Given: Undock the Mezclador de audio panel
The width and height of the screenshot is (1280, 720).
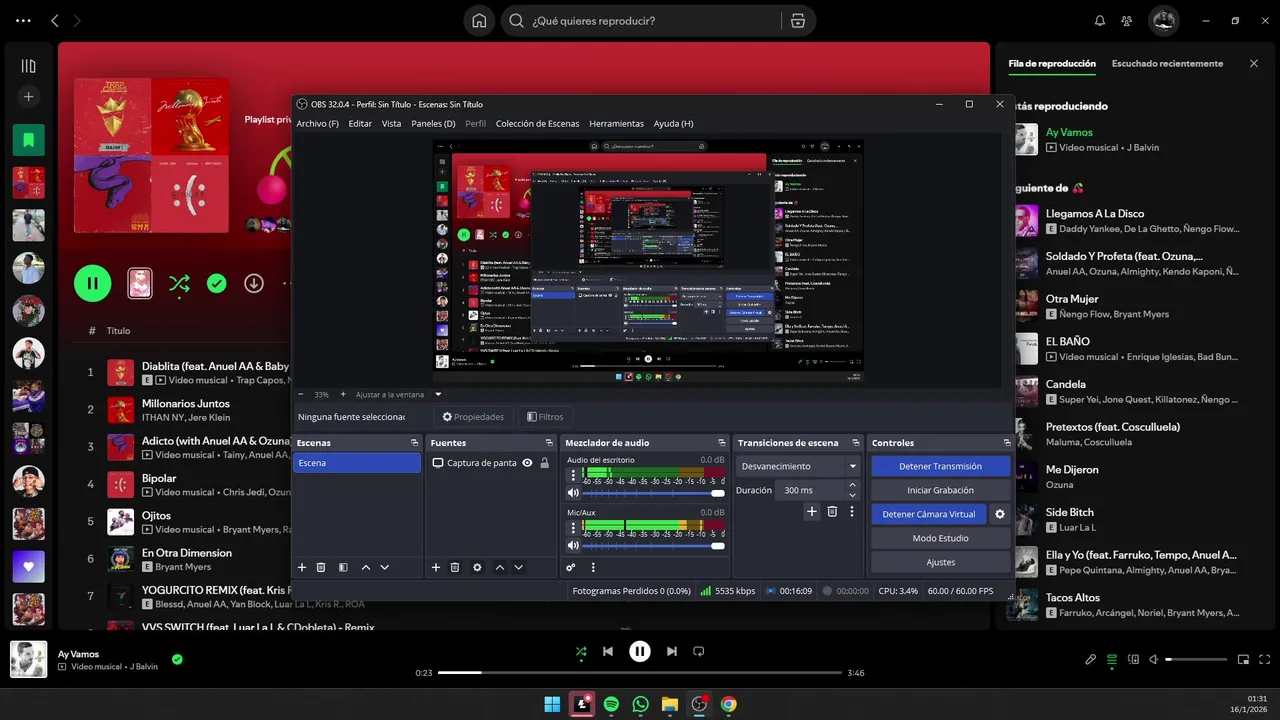Looking at the screenshot, I should 721,442.
